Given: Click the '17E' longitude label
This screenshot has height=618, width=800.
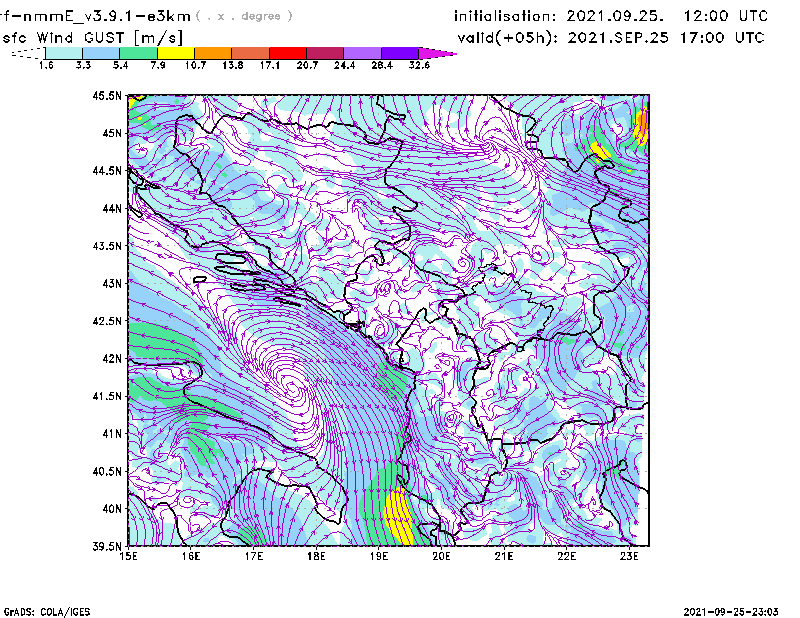Looking at the screenshot, I should pos(254,556).
